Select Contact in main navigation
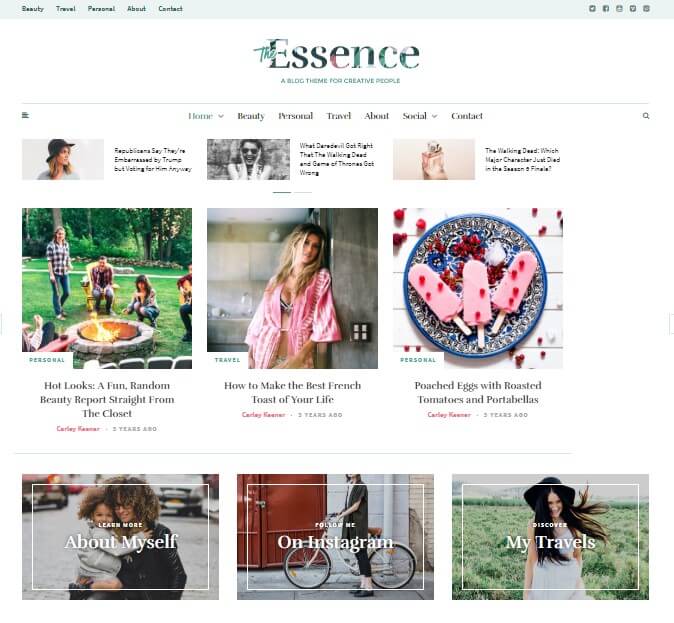Screen dimensions: 674x623 (x=467, y=116)
